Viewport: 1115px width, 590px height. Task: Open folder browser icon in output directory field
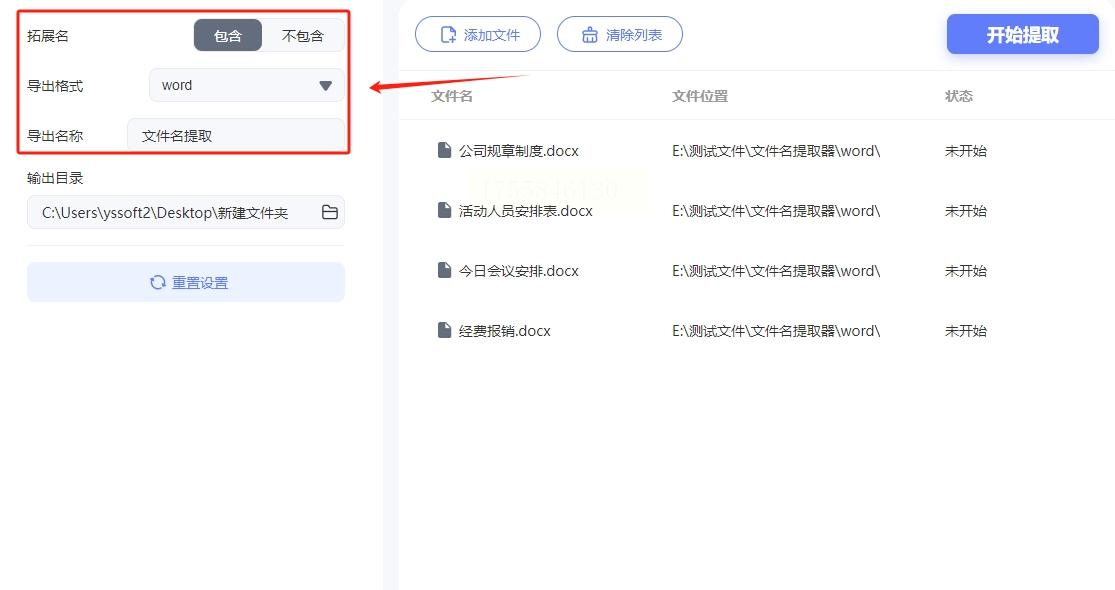click(329, 212)
